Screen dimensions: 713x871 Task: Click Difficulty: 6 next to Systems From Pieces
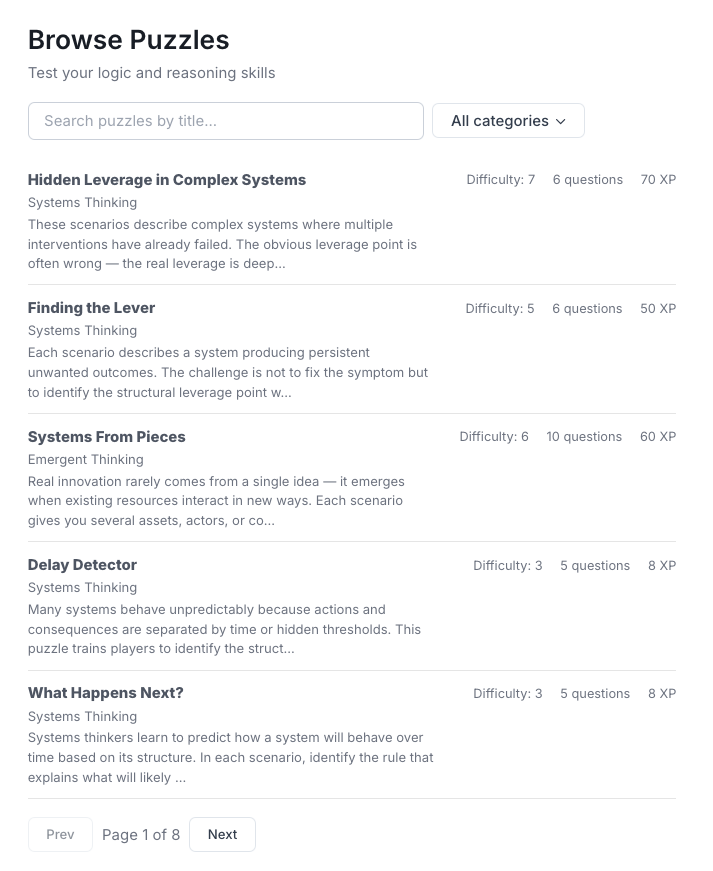[x=493, y=436]
